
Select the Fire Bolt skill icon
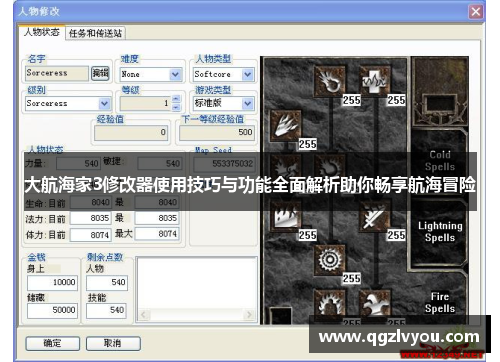[329, 81]
